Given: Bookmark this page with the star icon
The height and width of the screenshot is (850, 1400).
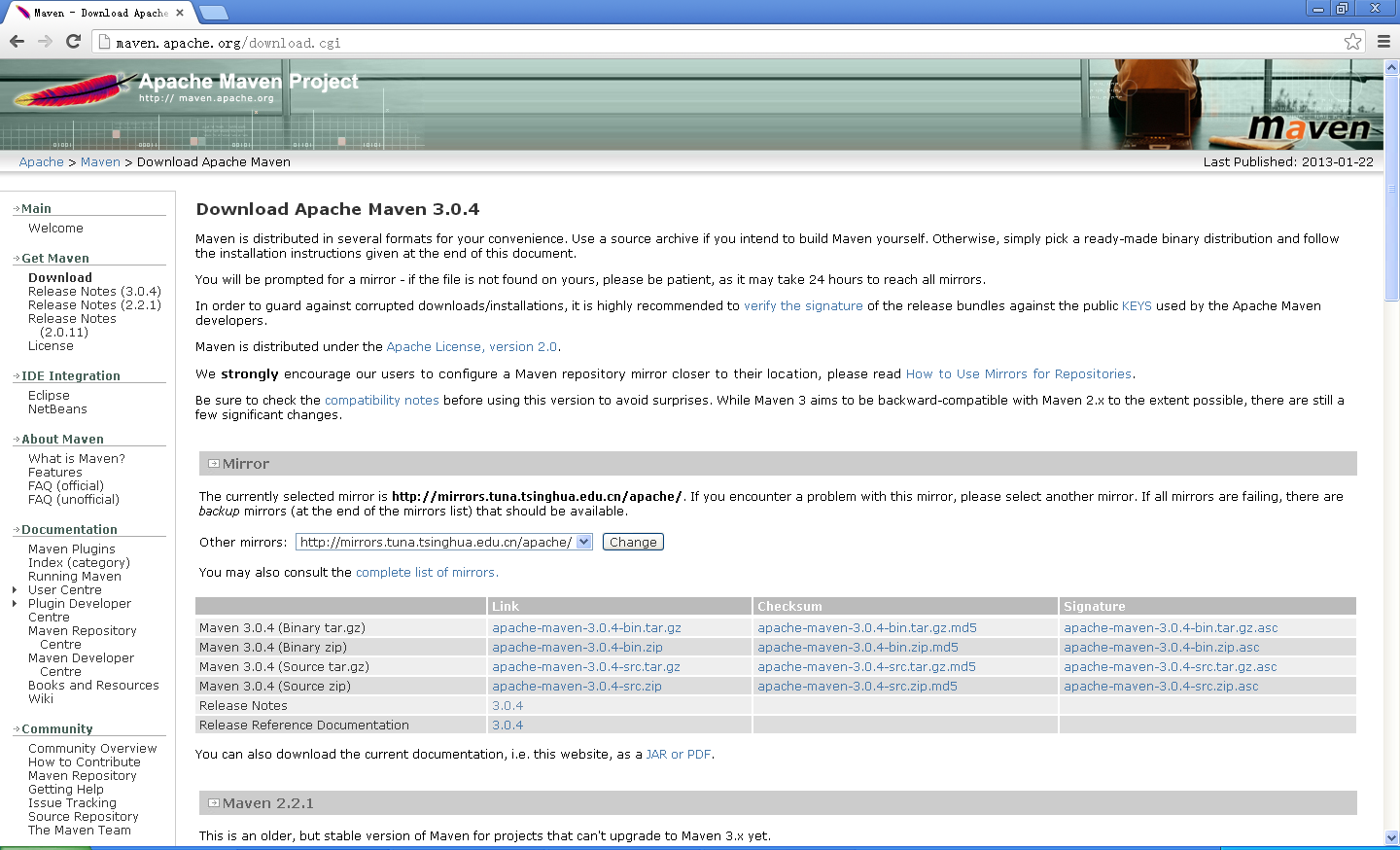Looking at the screenshot, I should pyautogui.click(x=1352, y=41).
